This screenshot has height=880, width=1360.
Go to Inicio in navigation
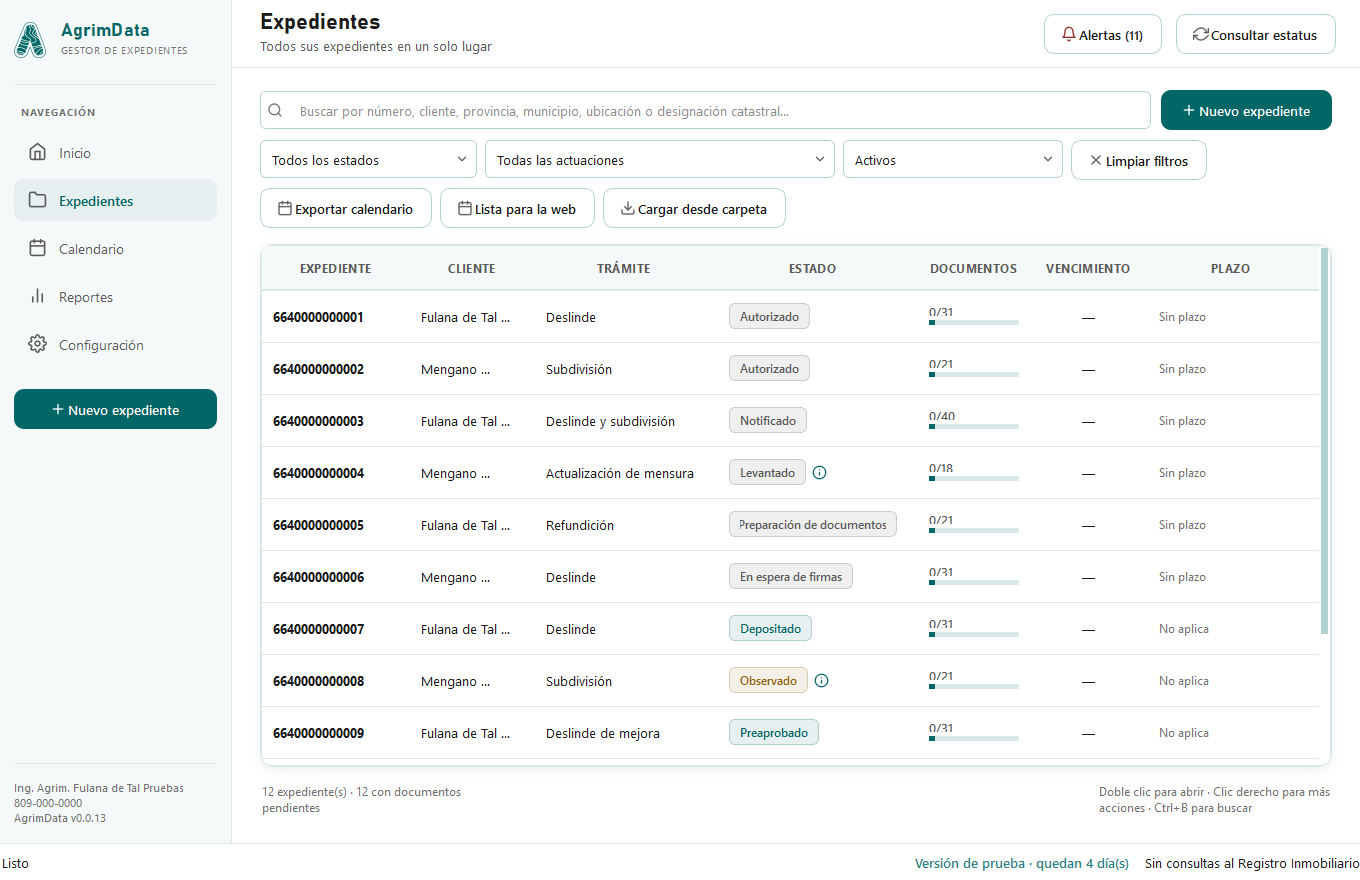(x=115, y=153)
